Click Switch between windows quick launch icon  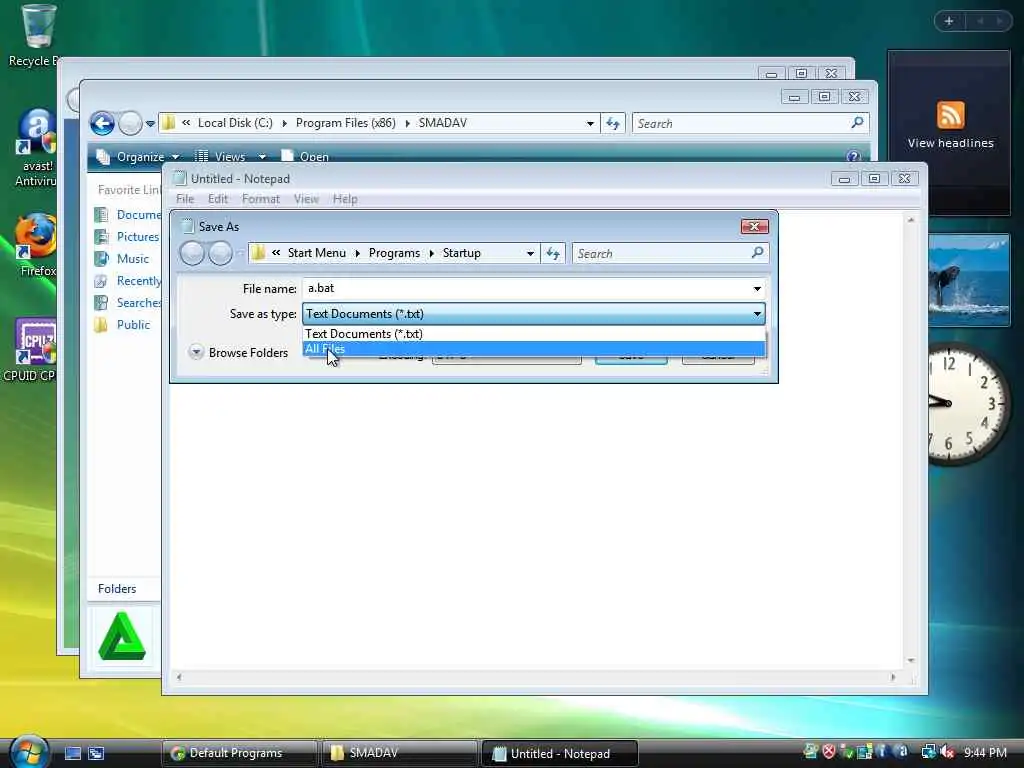pyautogui.click(x=96, y=754)
